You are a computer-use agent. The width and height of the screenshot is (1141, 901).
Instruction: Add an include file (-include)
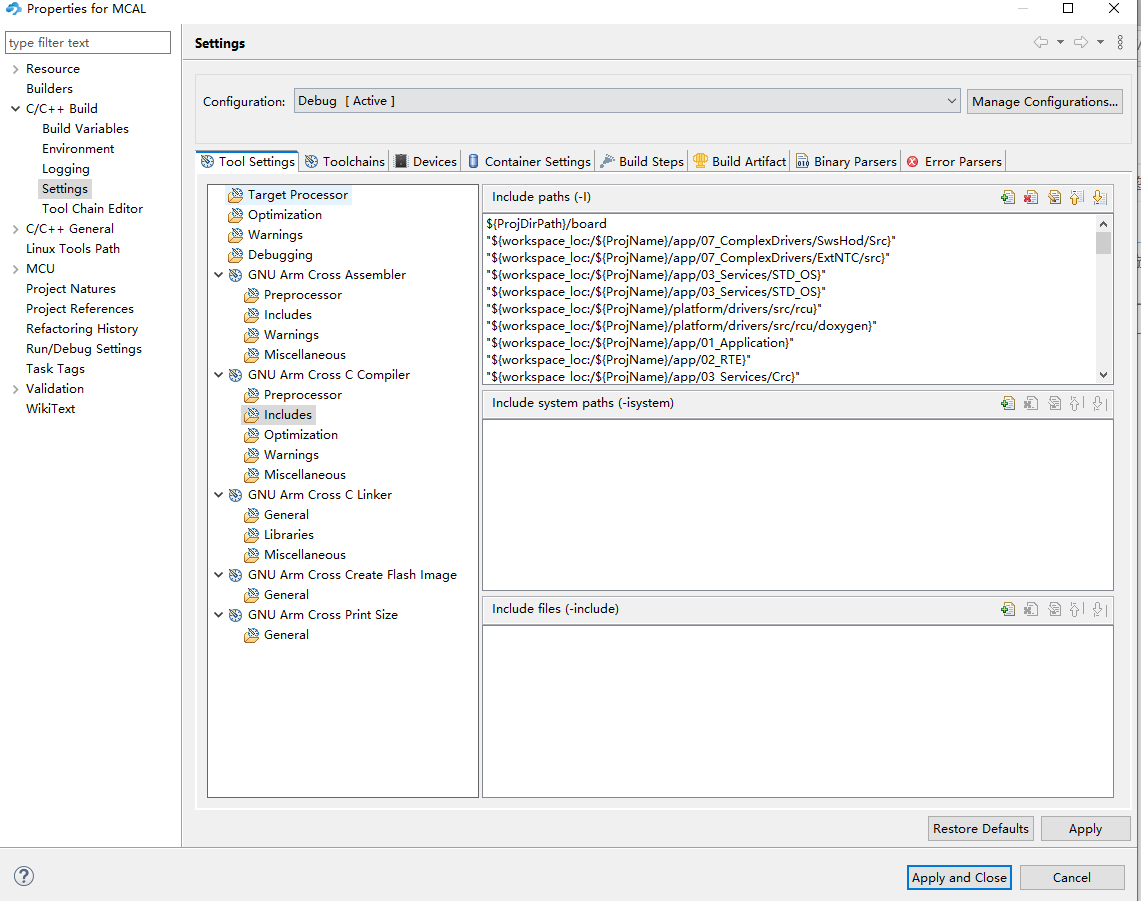pyautogui.click(x=1008, y=609)
